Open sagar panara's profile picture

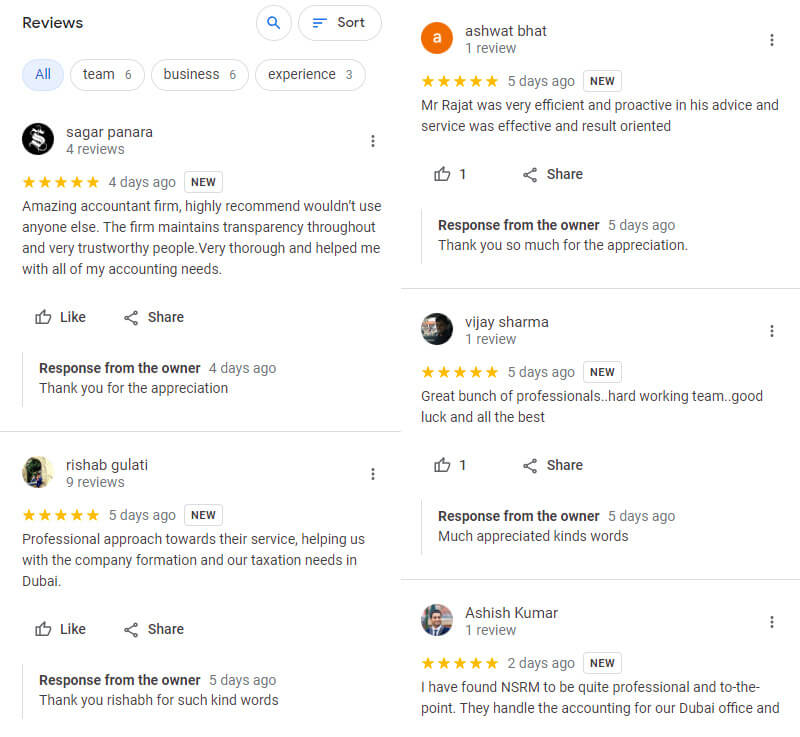[x=38, y=139]
